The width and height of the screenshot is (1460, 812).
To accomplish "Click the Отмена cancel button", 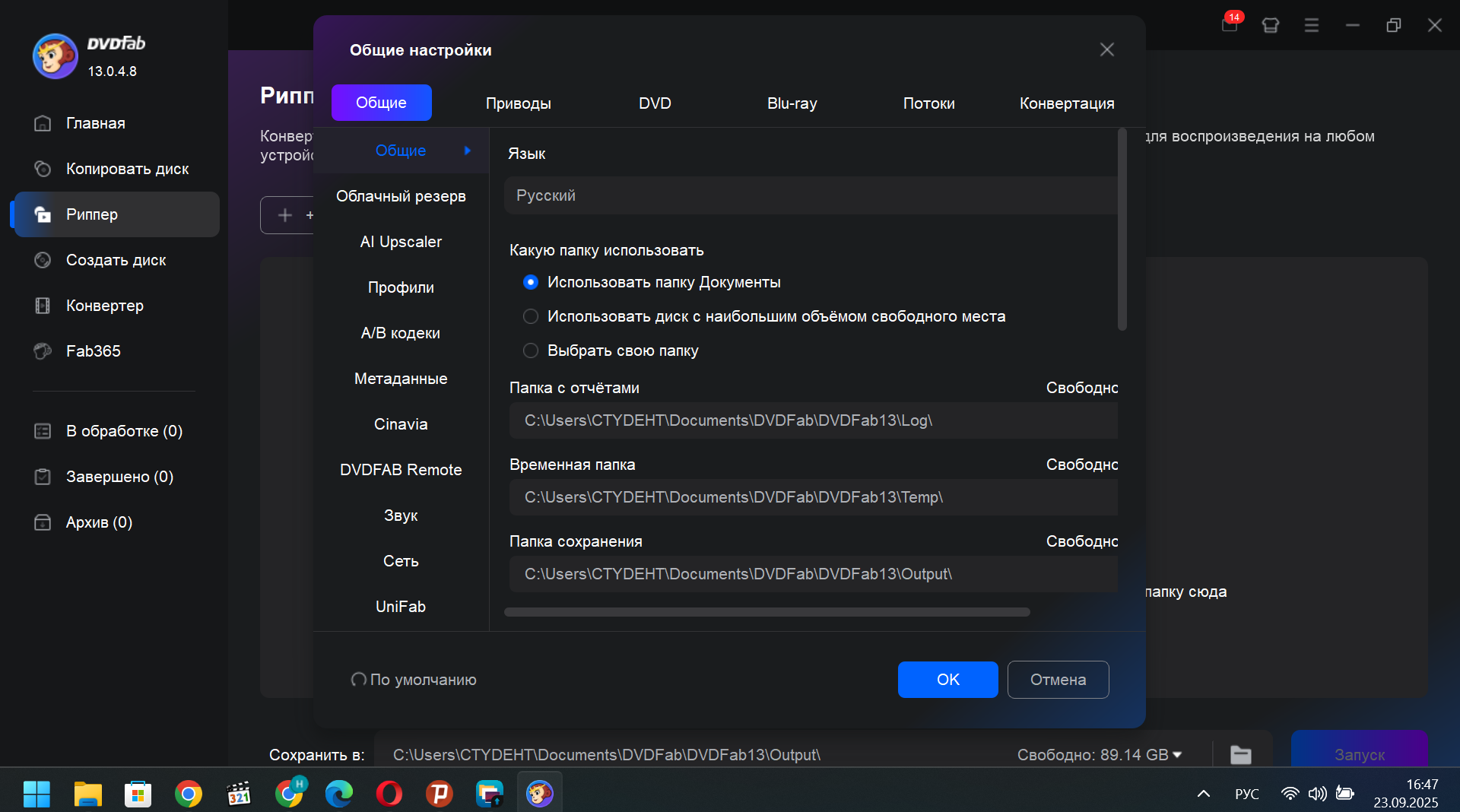I will point(1058,680).
